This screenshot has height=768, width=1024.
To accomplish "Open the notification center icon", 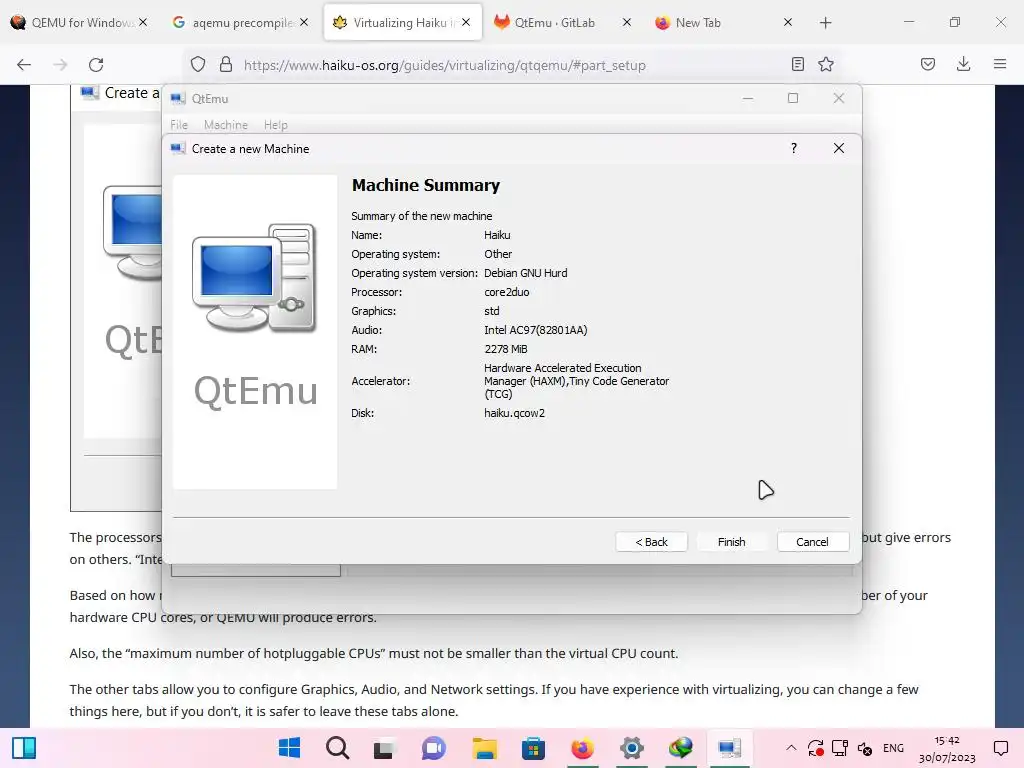I will pos(1000,748).
